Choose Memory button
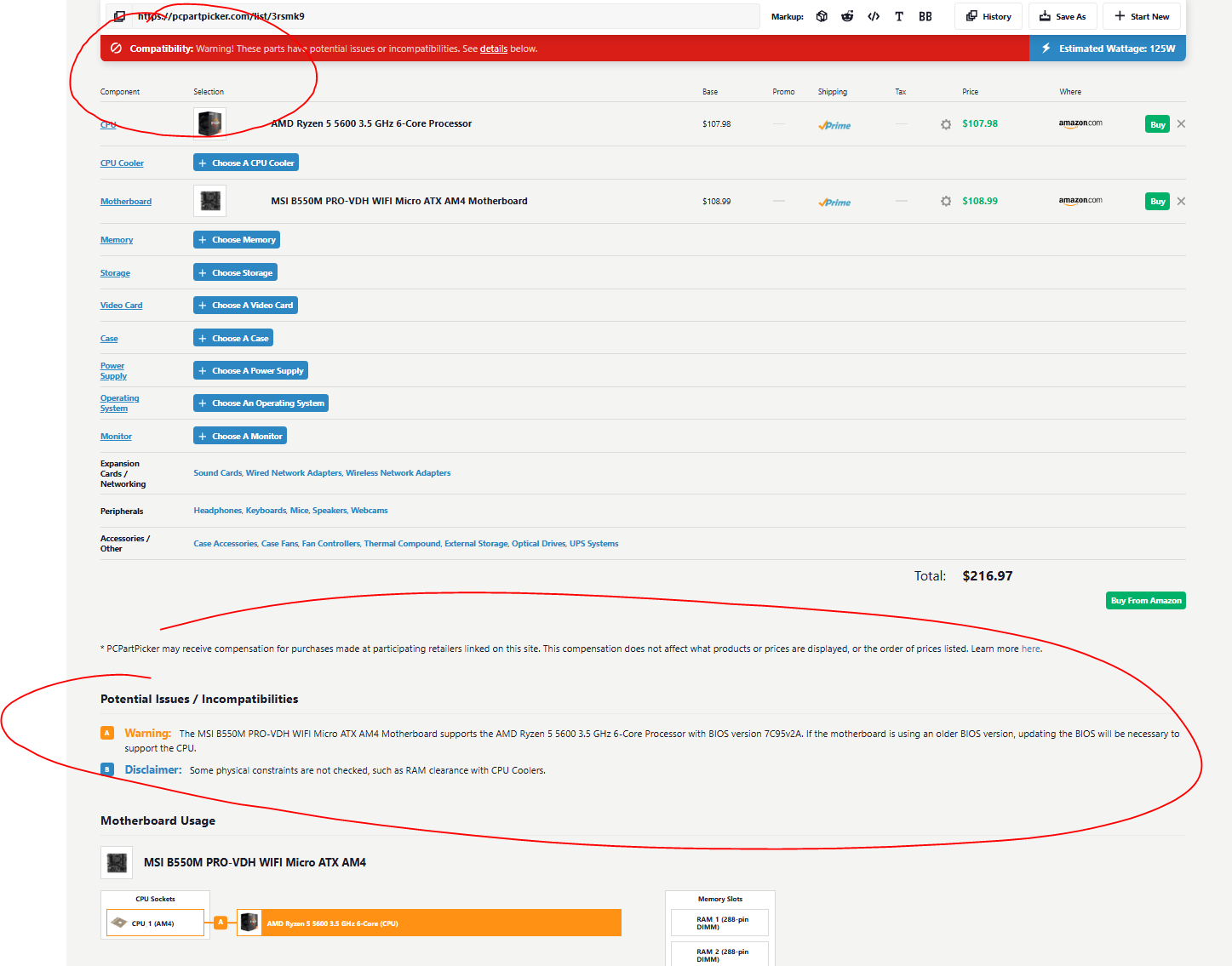 [237, 240]
